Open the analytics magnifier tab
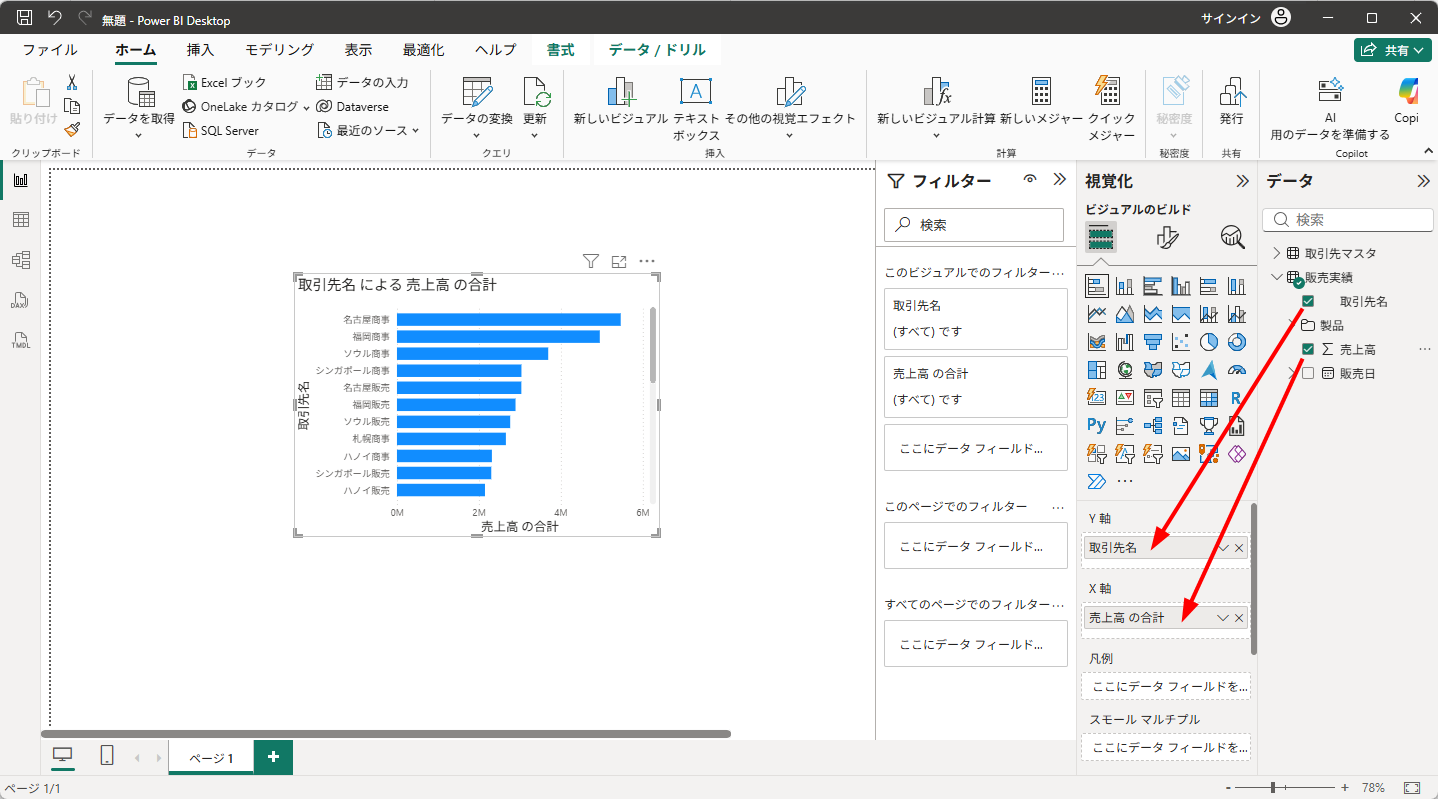Image resolution: width=1438 pixels, height=799 pixels. coord(1233,237)
